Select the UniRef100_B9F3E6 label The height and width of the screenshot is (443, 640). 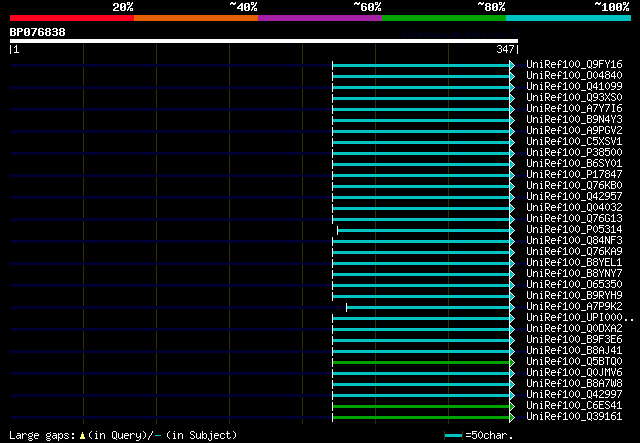tap(574, 340)
